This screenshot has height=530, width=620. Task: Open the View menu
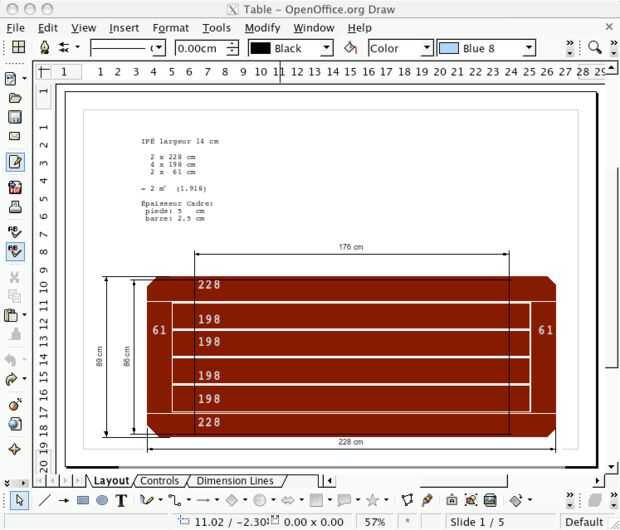click(83, 28)
